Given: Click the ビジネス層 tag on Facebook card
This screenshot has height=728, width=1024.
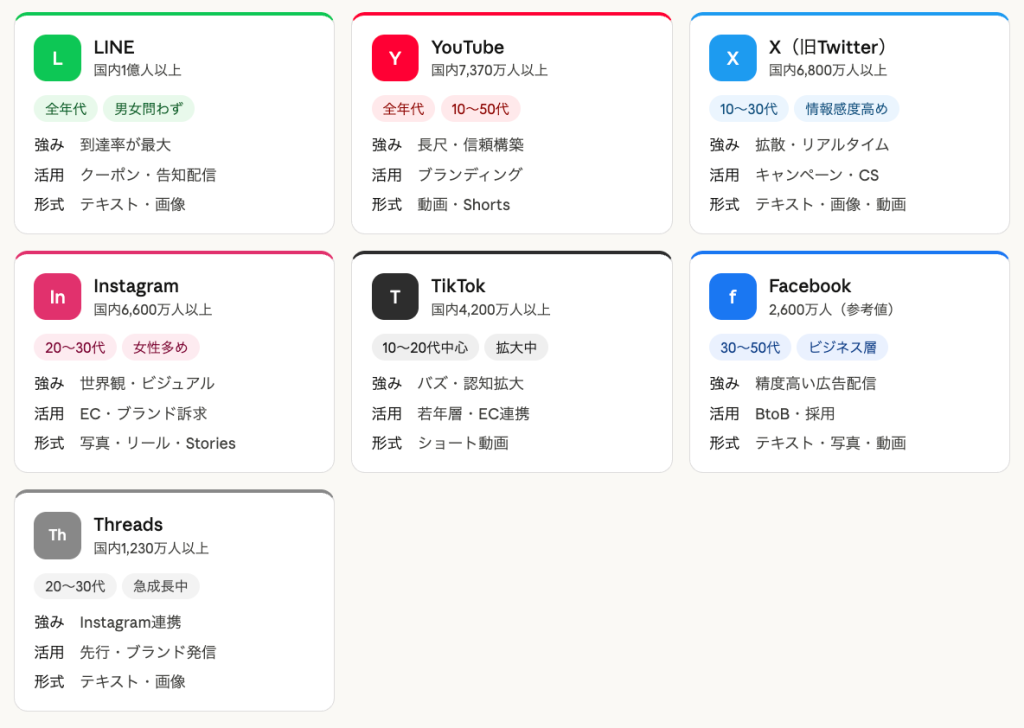Looking at the screenshot, I should tap(842, 348).
